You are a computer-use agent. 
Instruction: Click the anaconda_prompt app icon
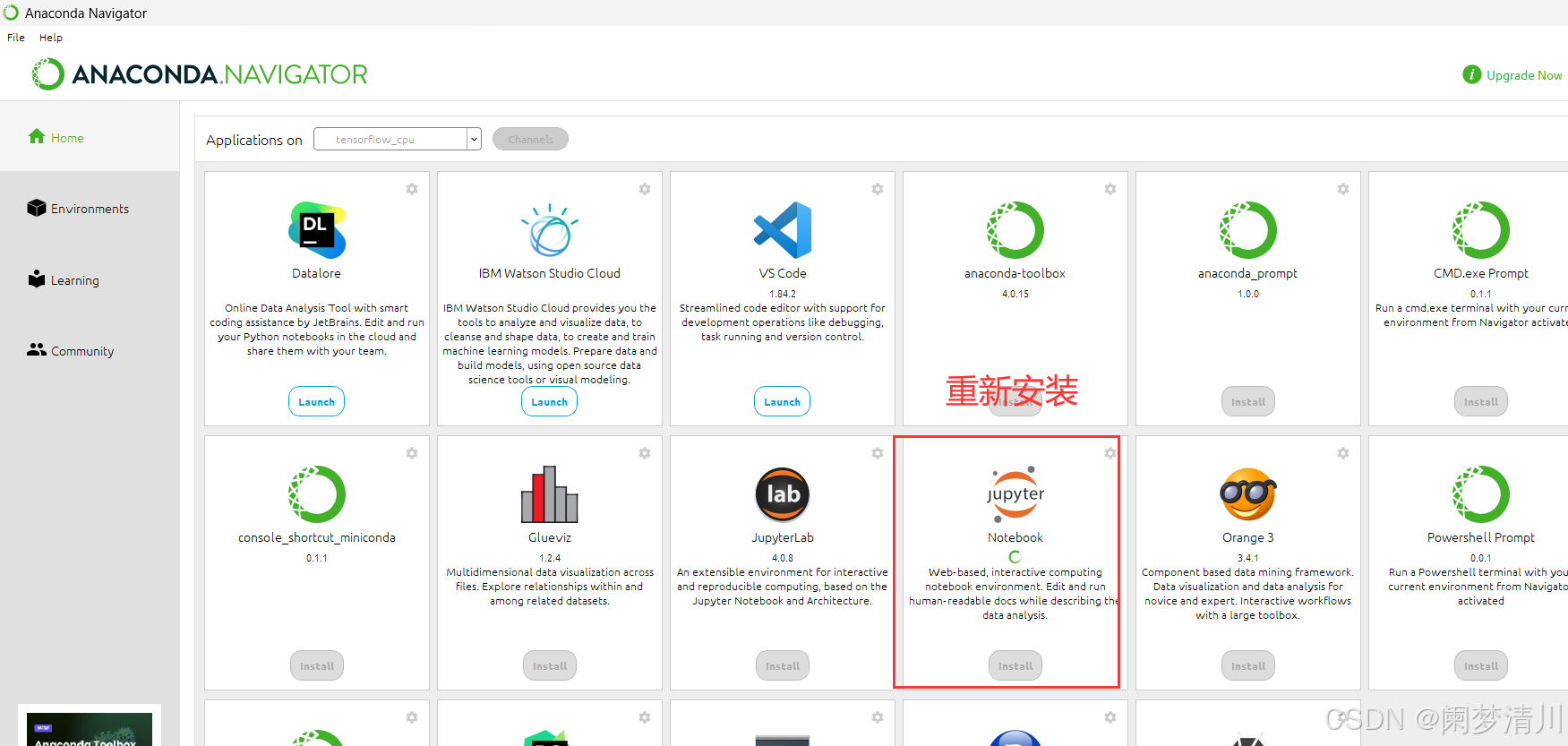coord(1248,230)
